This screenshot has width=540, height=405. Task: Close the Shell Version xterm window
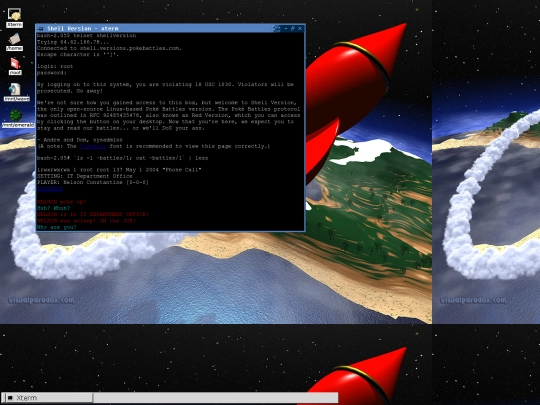(x=300, y=29)
